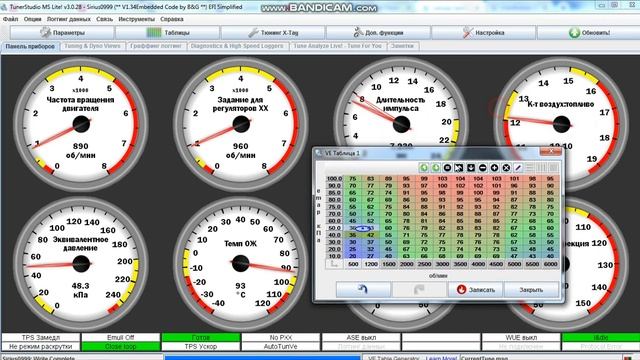Select the 50.0 kPa row header
Viewport: 640px width, 360px height.
coord(334,228)
